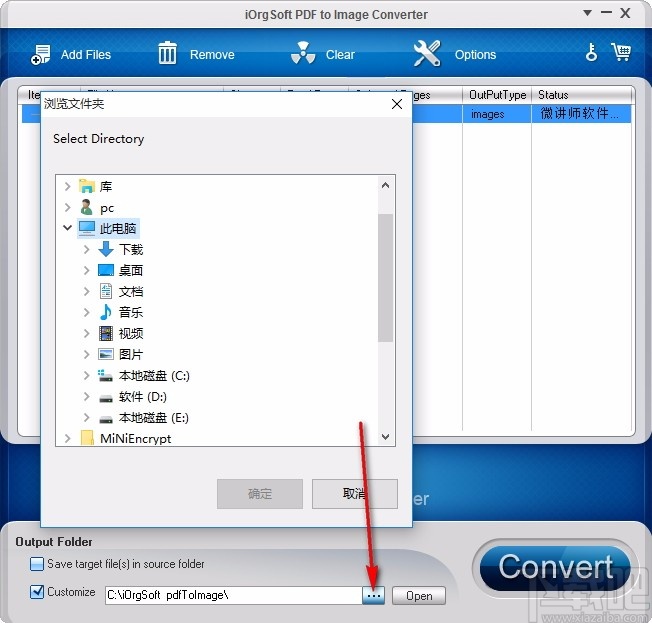The width and height of the screenshot is (652, 623).
Task: Click the shopping cart purchase icon
Action: pos(621,52)
